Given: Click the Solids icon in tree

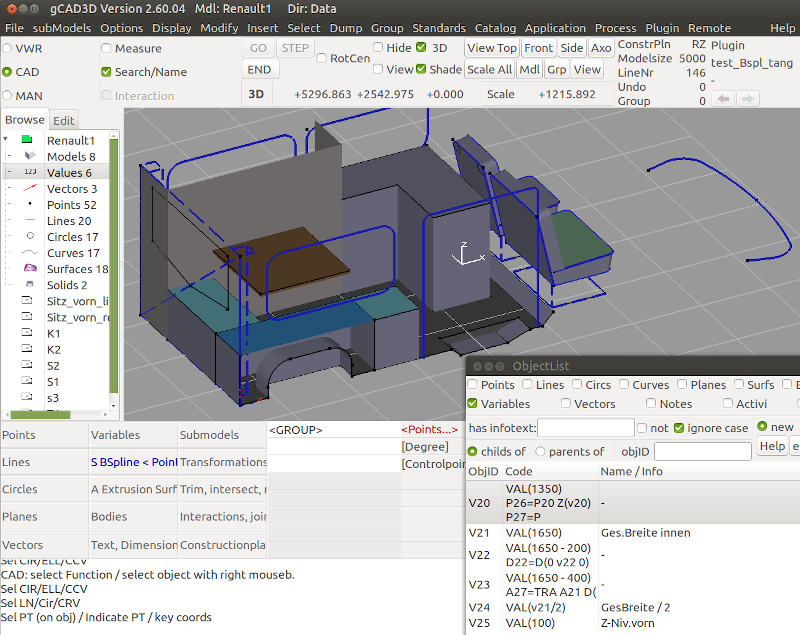Looking at the screenshot, I should pos(30,284).
